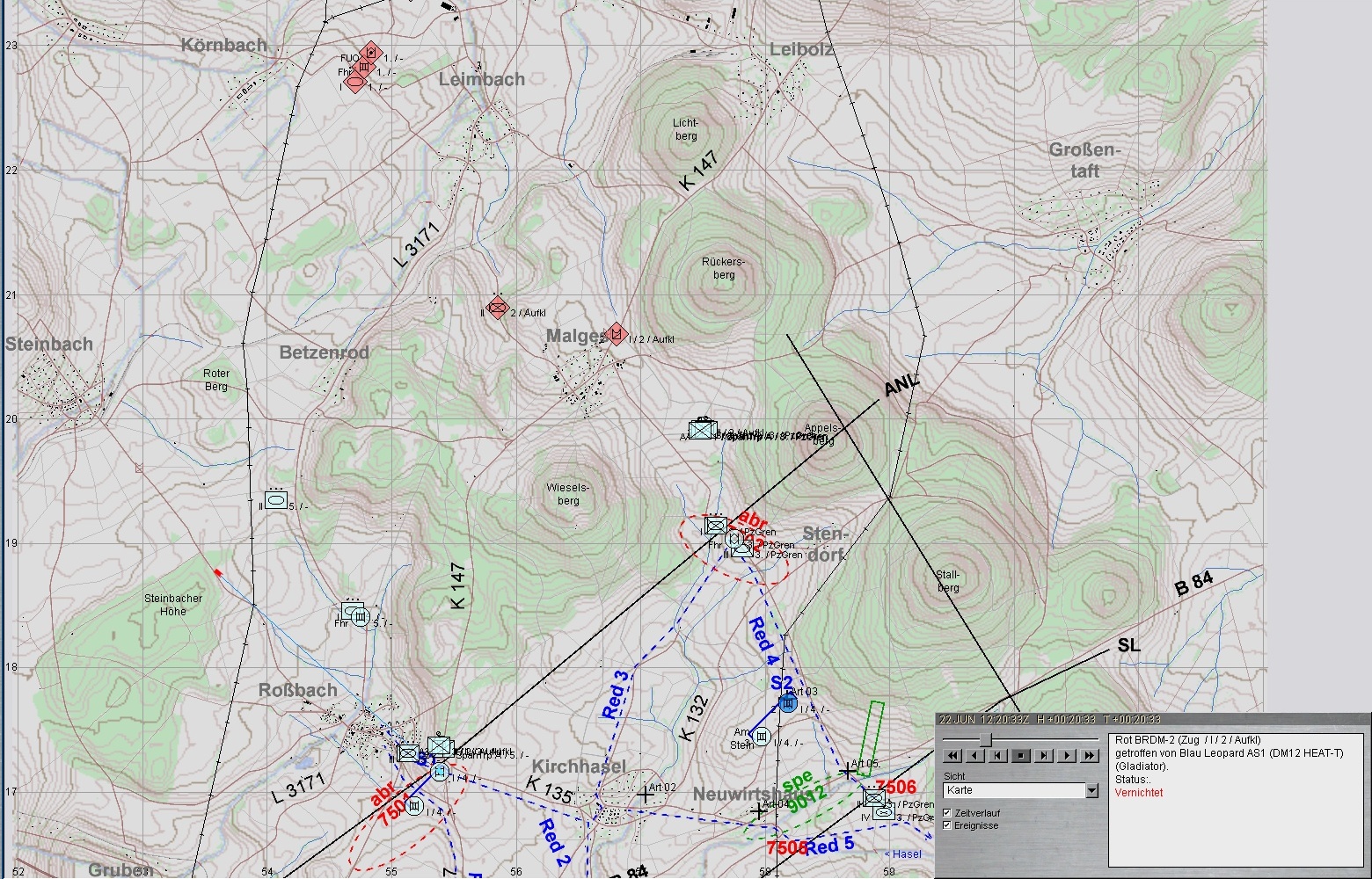Click the Karte view selection field
The height and width of the screenshot is (879, 1372).
click(1013, 791)
